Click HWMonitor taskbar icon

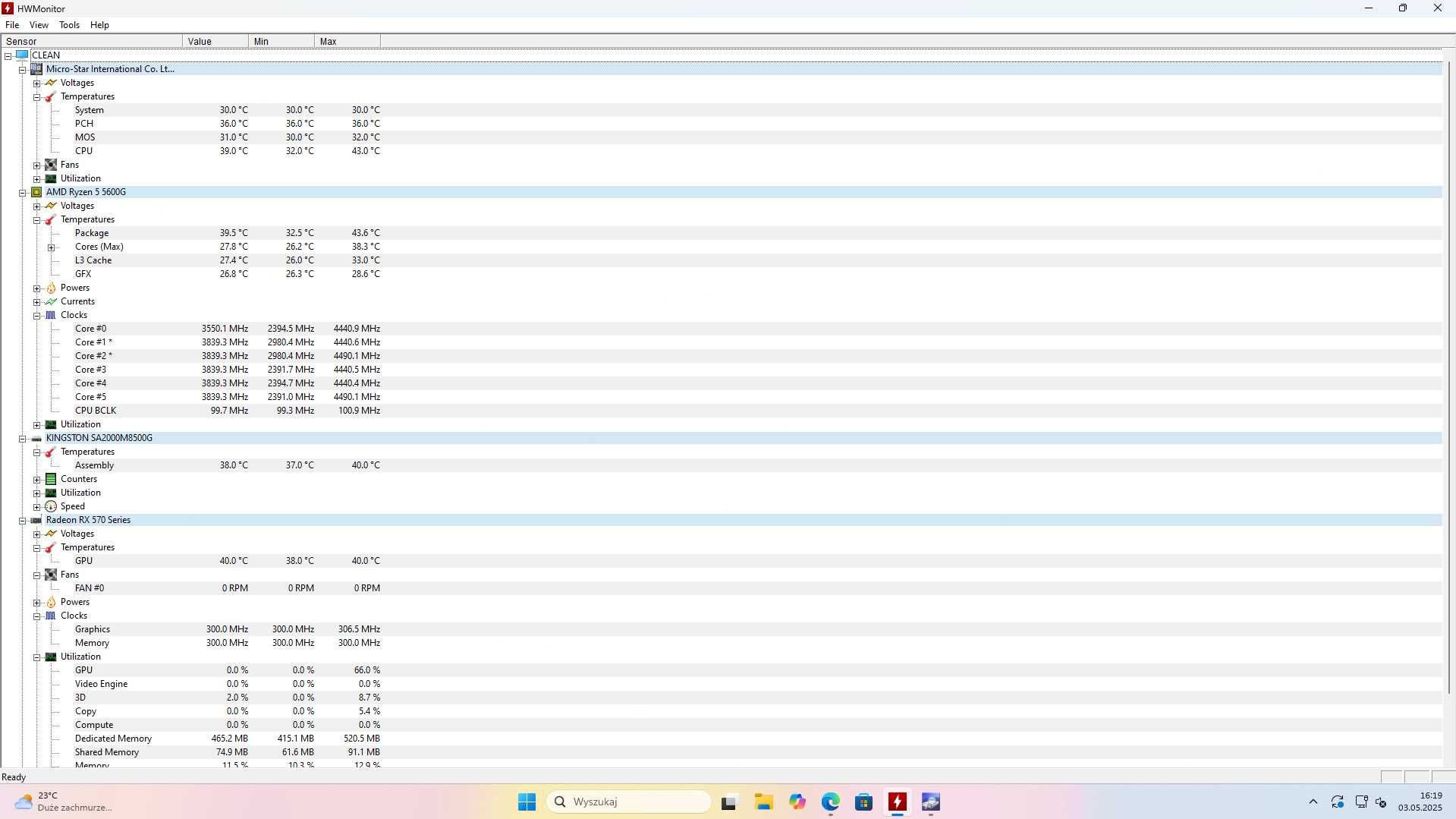(x=898, y=802)
